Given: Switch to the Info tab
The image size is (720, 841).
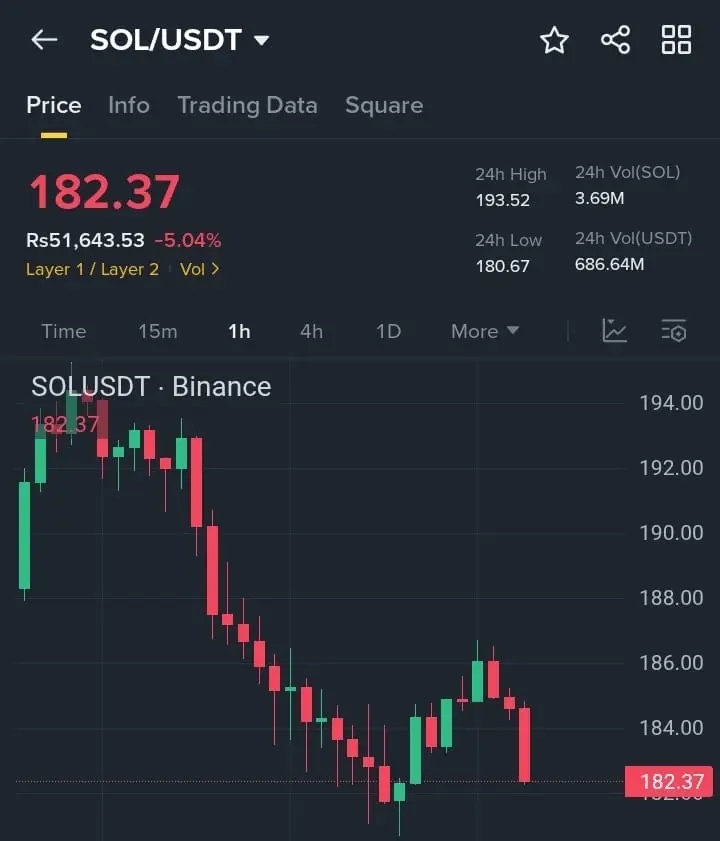Looking at the screenshot, I should [129, 105].
